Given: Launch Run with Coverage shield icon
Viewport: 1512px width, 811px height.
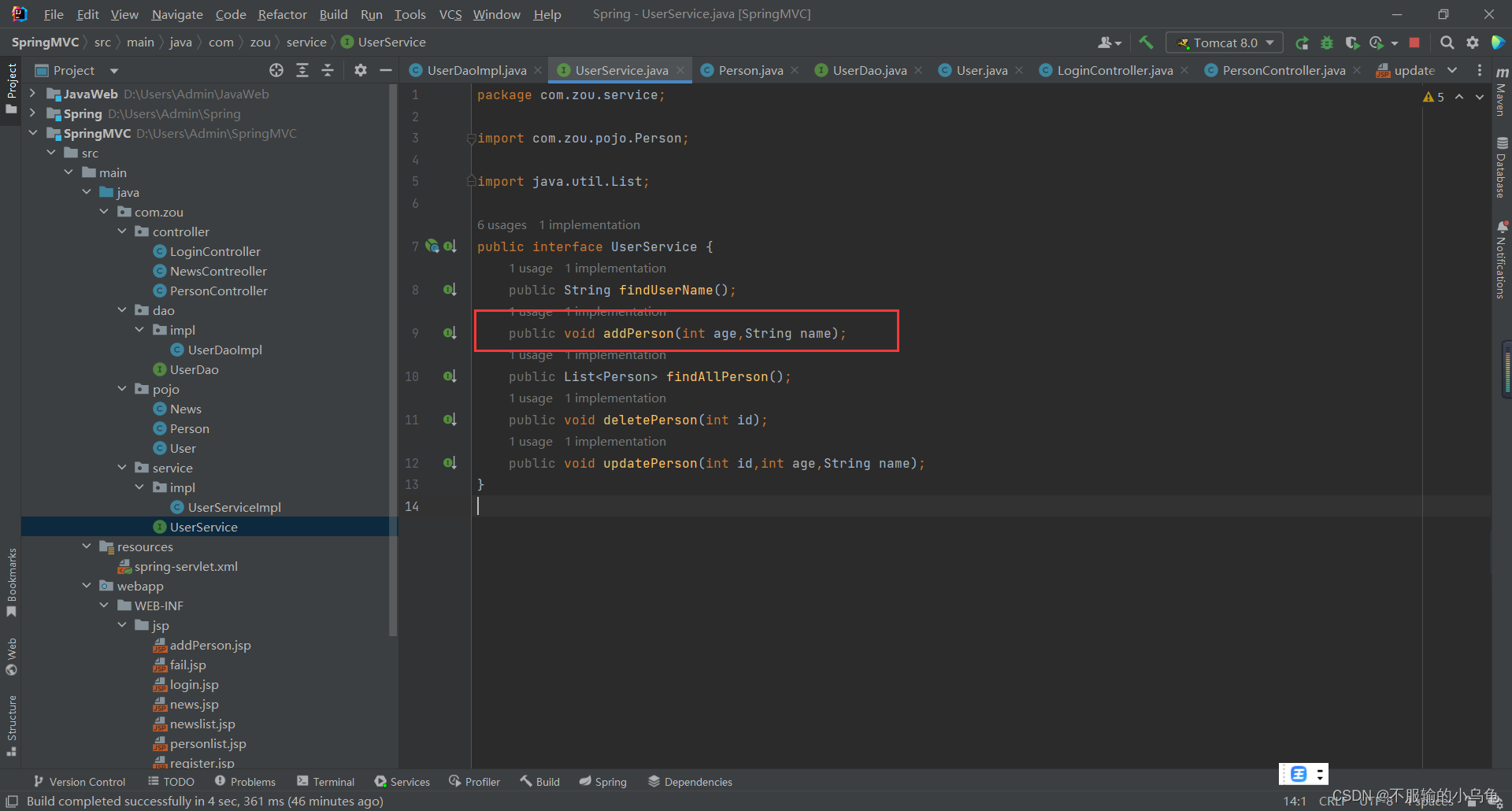Looking at the screenshot, I should [1351, 43].
